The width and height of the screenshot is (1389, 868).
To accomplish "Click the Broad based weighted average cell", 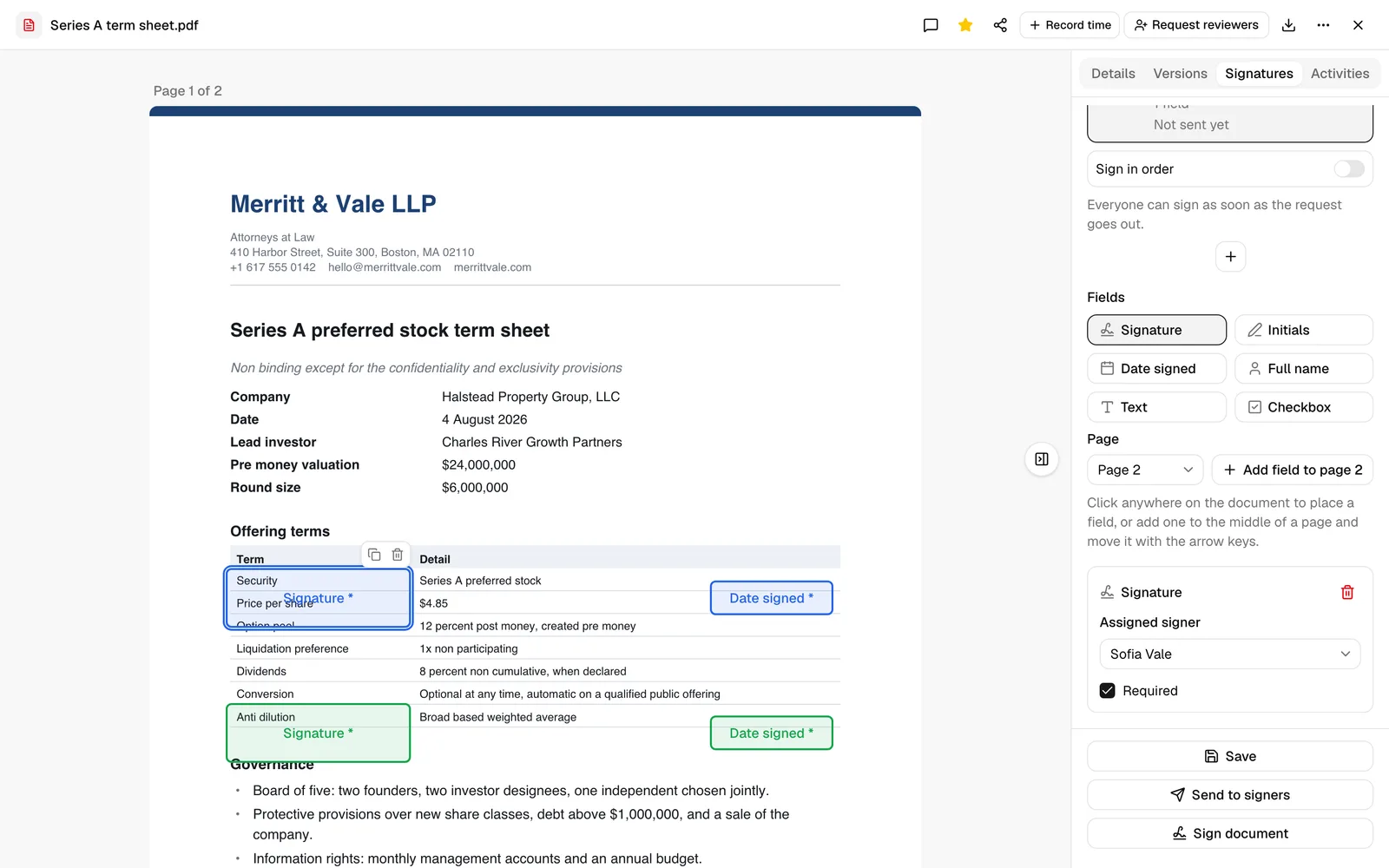I will [x=497, y=717].
